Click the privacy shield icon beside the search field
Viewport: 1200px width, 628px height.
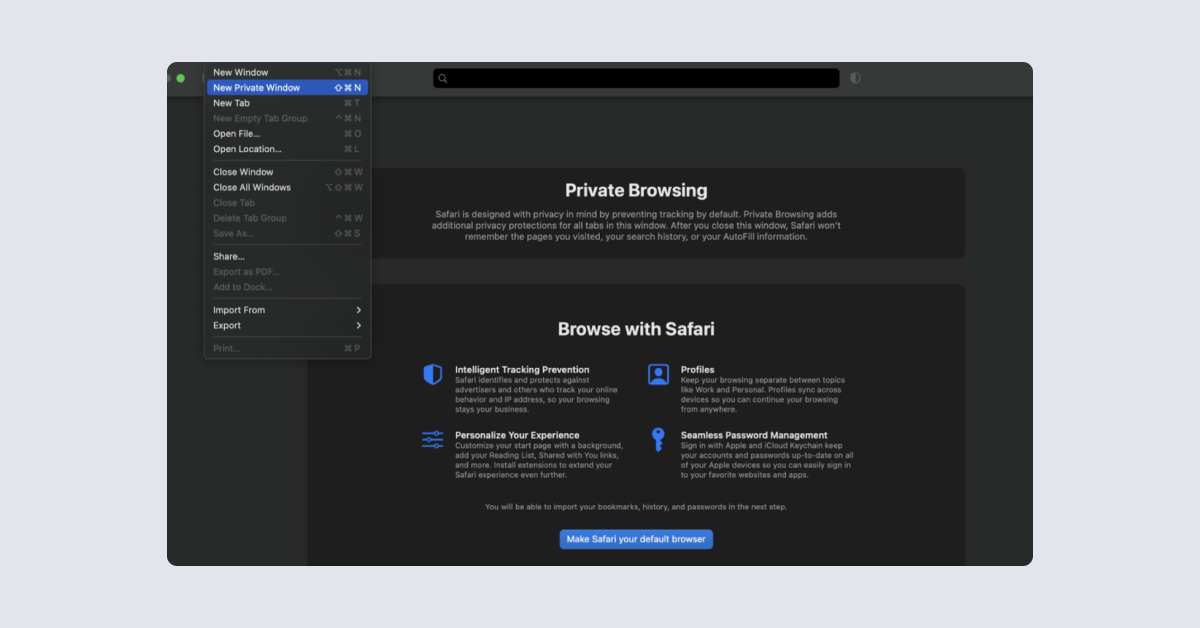tap(856, 77)
